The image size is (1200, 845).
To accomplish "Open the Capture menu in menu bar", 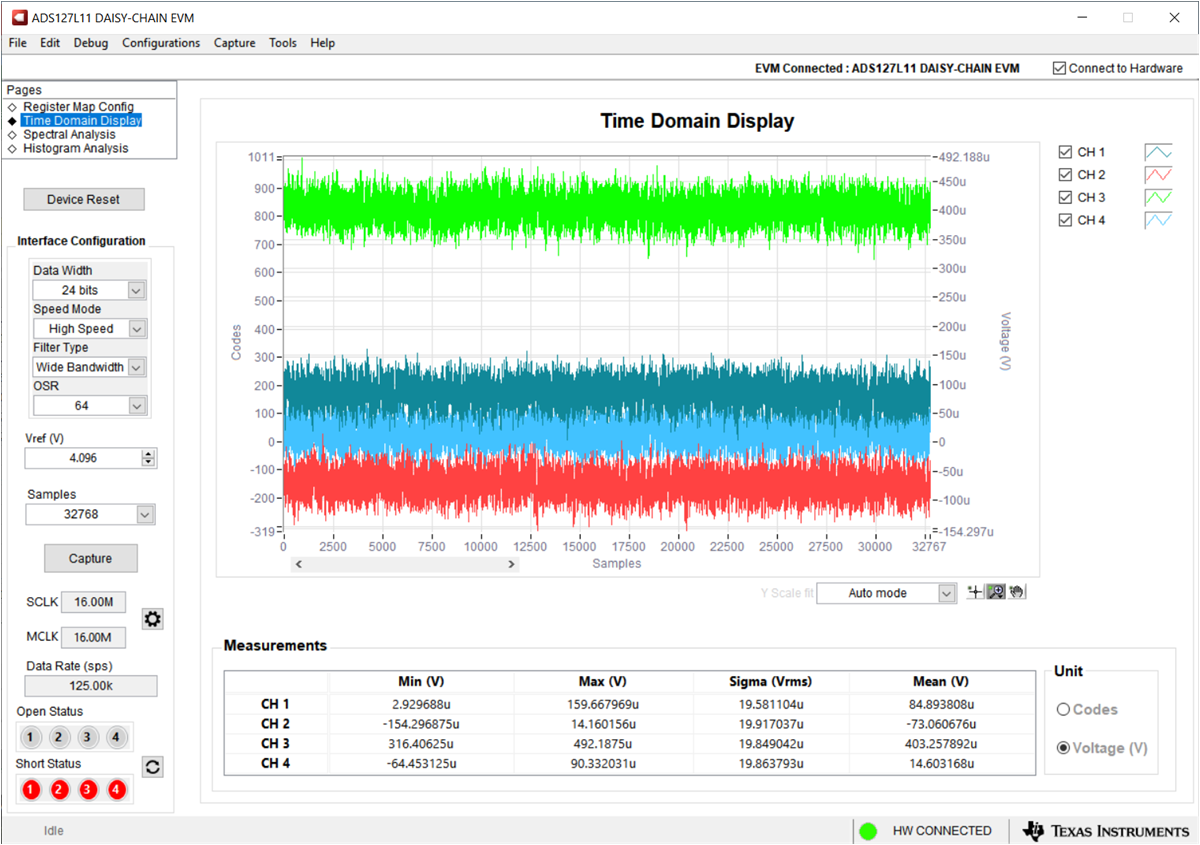I will click(234, 43).
